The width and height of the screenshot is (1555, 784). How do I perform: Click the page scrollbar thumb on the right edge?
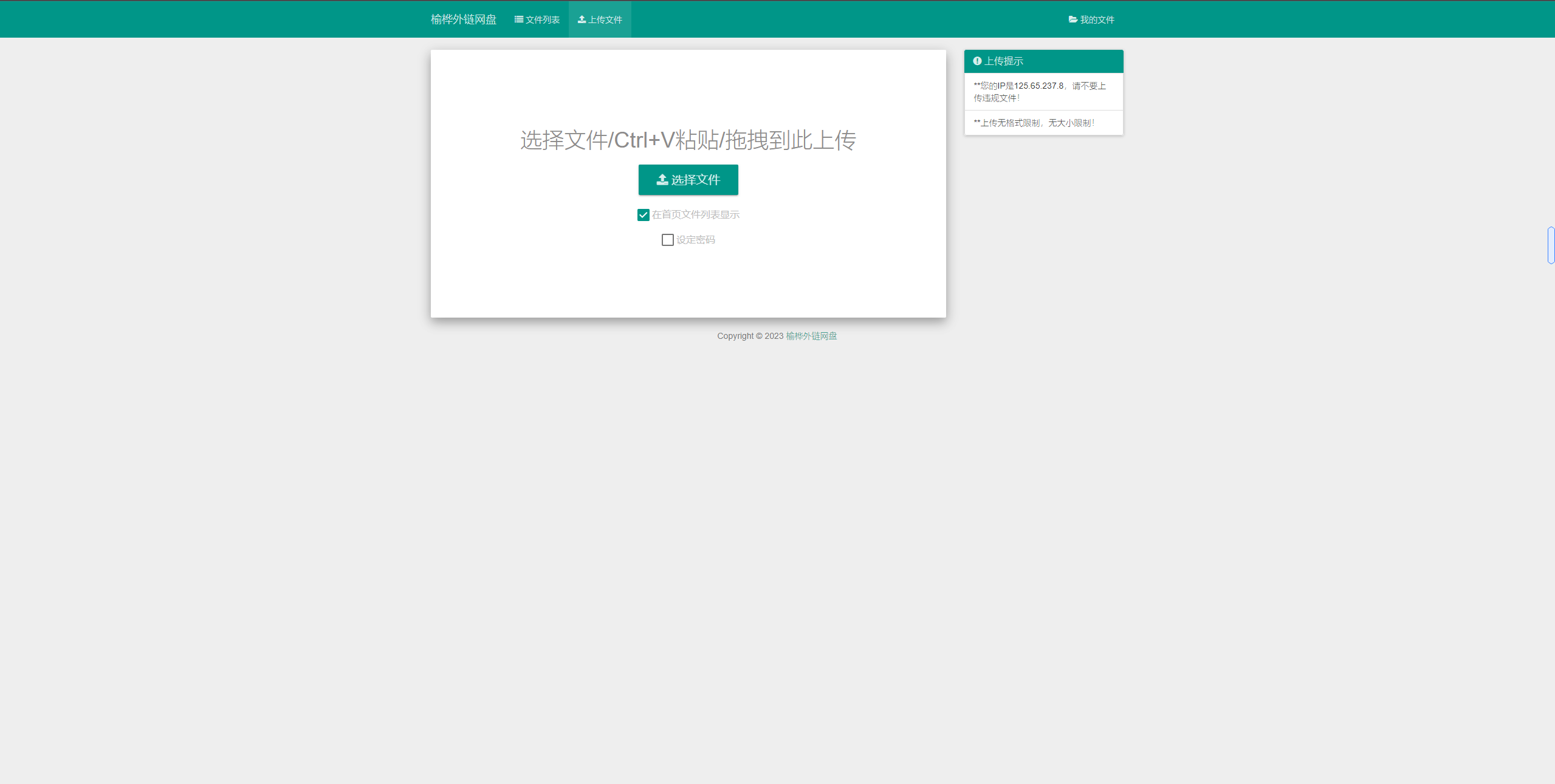pyautogui.click(x=1551, y=245)
